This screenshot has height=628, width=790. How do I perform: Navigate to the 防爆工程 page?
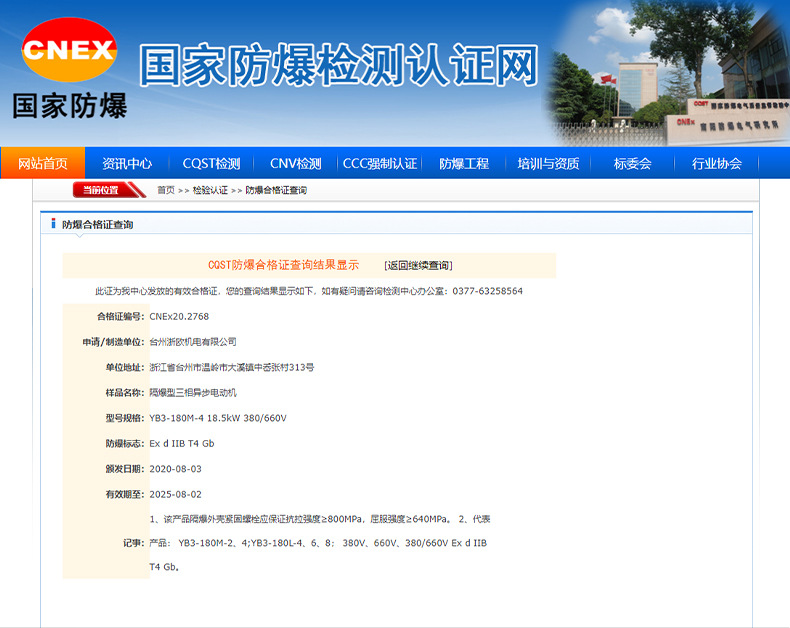tap(464, 164)
